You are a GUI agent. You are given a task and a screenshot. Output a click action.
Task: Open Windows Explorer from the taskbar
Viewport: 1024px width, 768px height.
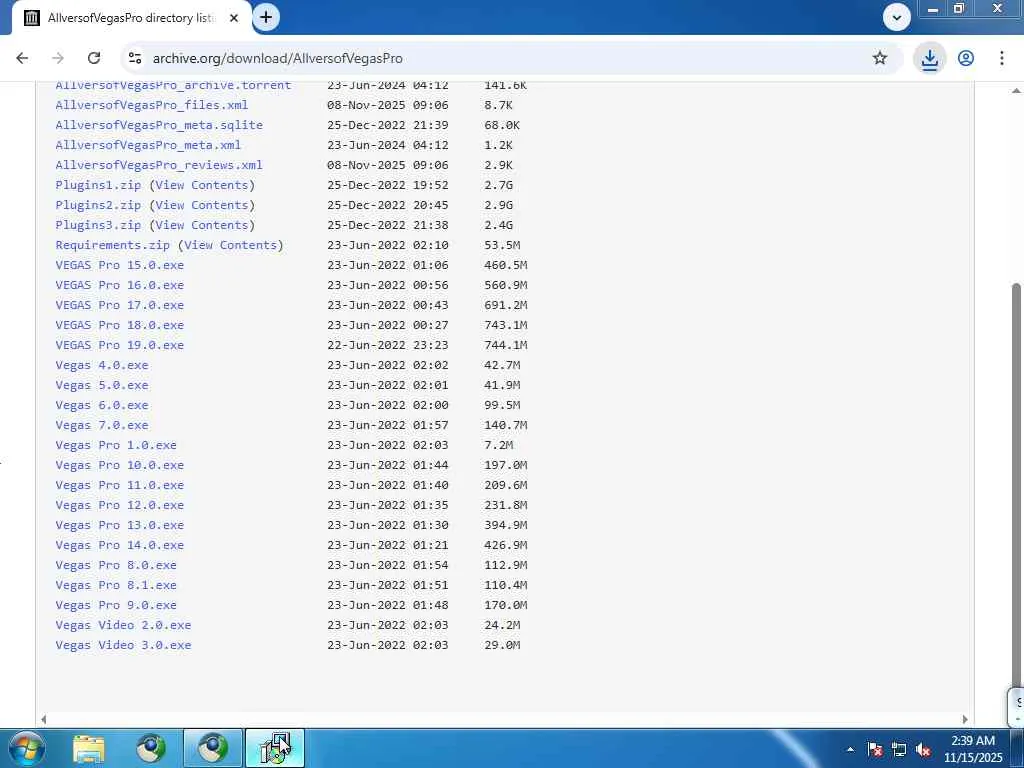pos(89,748)
